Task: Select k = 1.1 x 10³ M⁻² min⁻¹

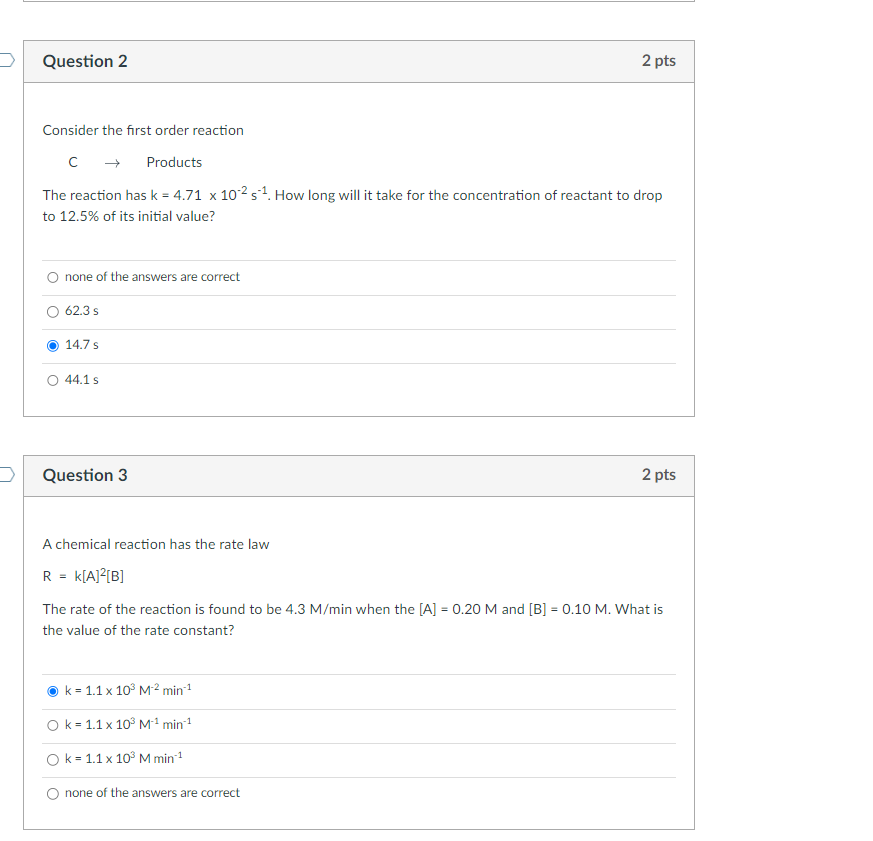Action: (52, 690)
